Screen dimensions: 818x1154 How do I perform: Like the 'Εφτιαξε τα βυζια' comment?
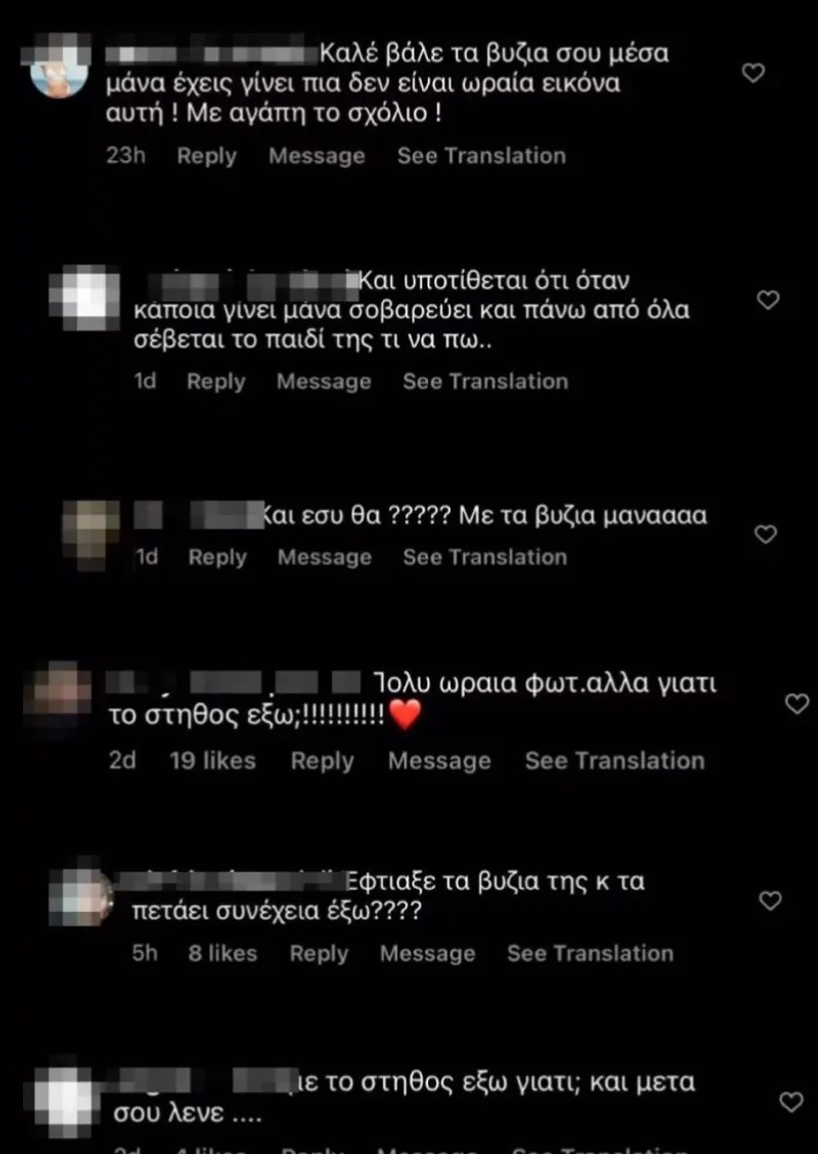tap(769, 900)
